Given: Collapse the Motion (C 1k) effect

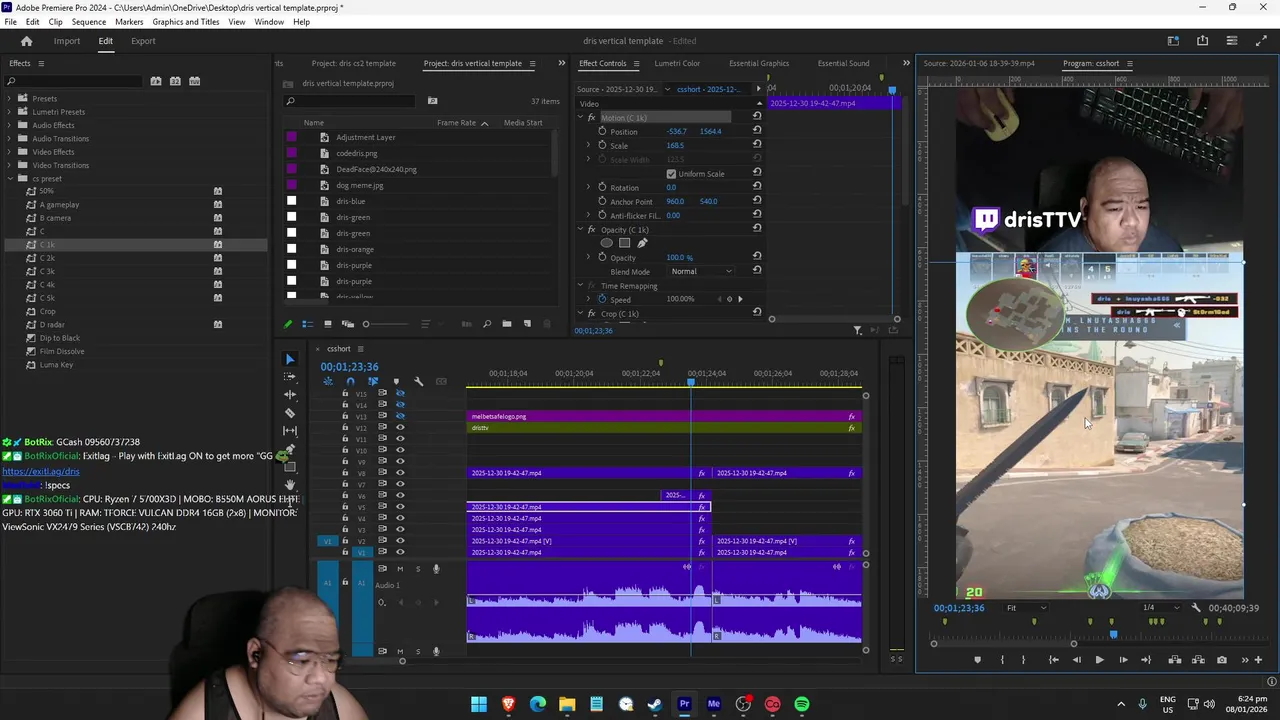Looking at the screenshot, I should pyautogui.click(x=579, y=117).
